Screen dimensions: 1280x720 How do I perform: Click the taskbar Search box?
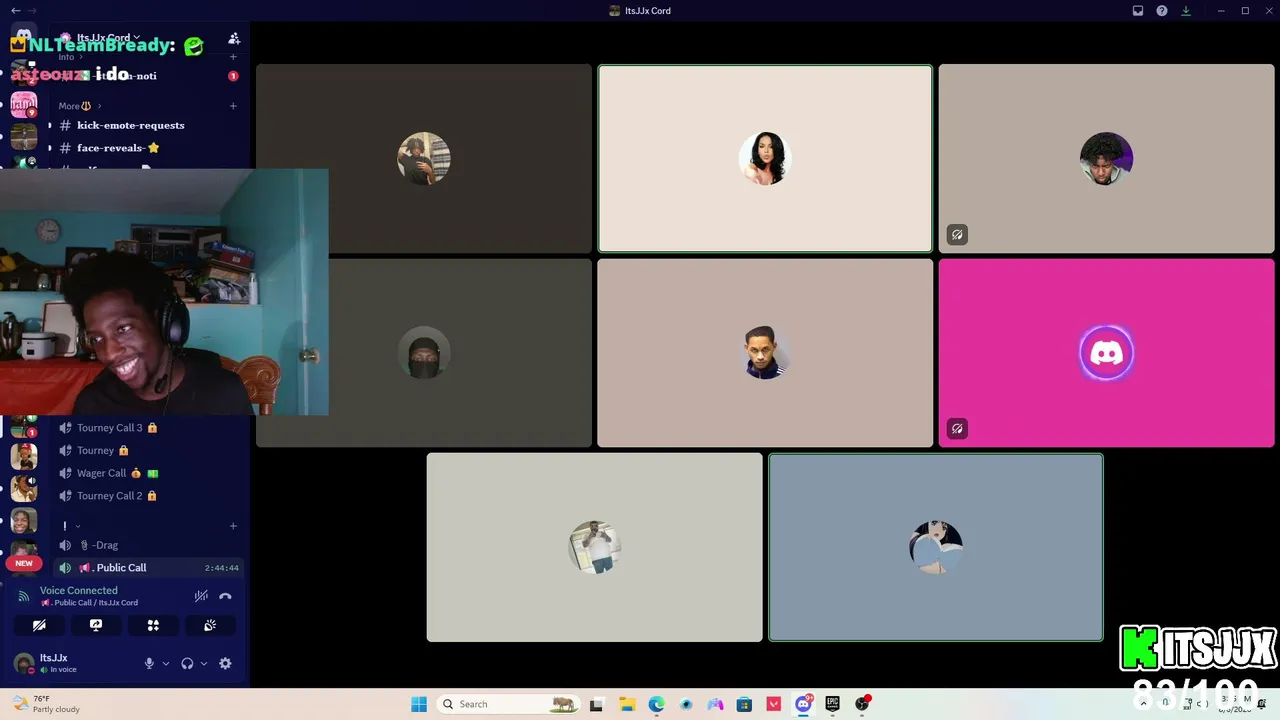tap(509, 704)
